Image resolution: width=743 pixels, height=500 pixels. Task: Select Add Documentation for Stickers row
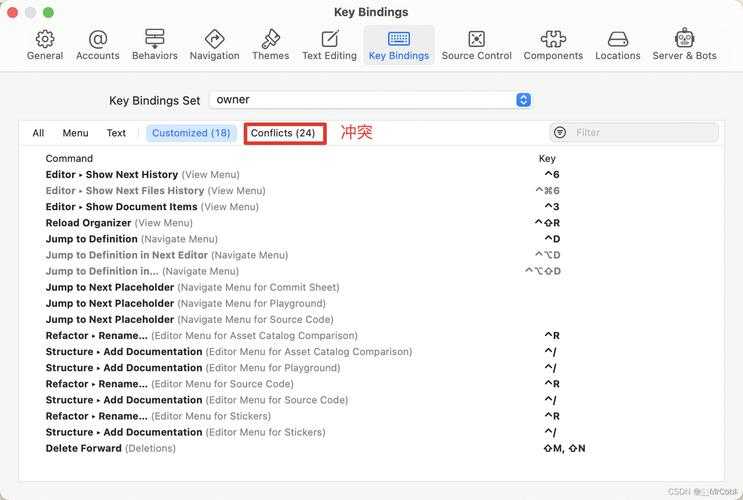pos(372,432)
